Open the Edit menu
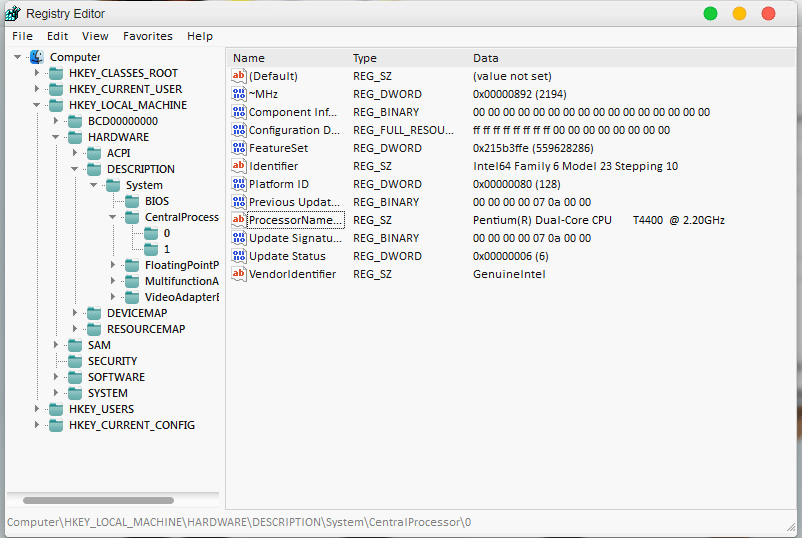802x538 pixels. point(57,36)
